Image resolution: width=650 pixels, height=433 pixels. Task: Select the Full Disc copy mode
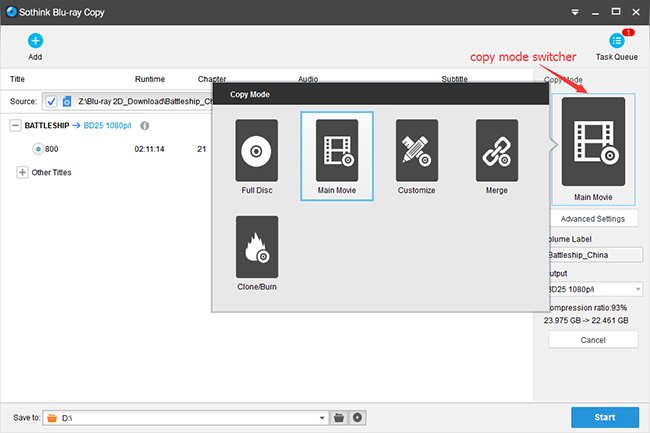257,157
